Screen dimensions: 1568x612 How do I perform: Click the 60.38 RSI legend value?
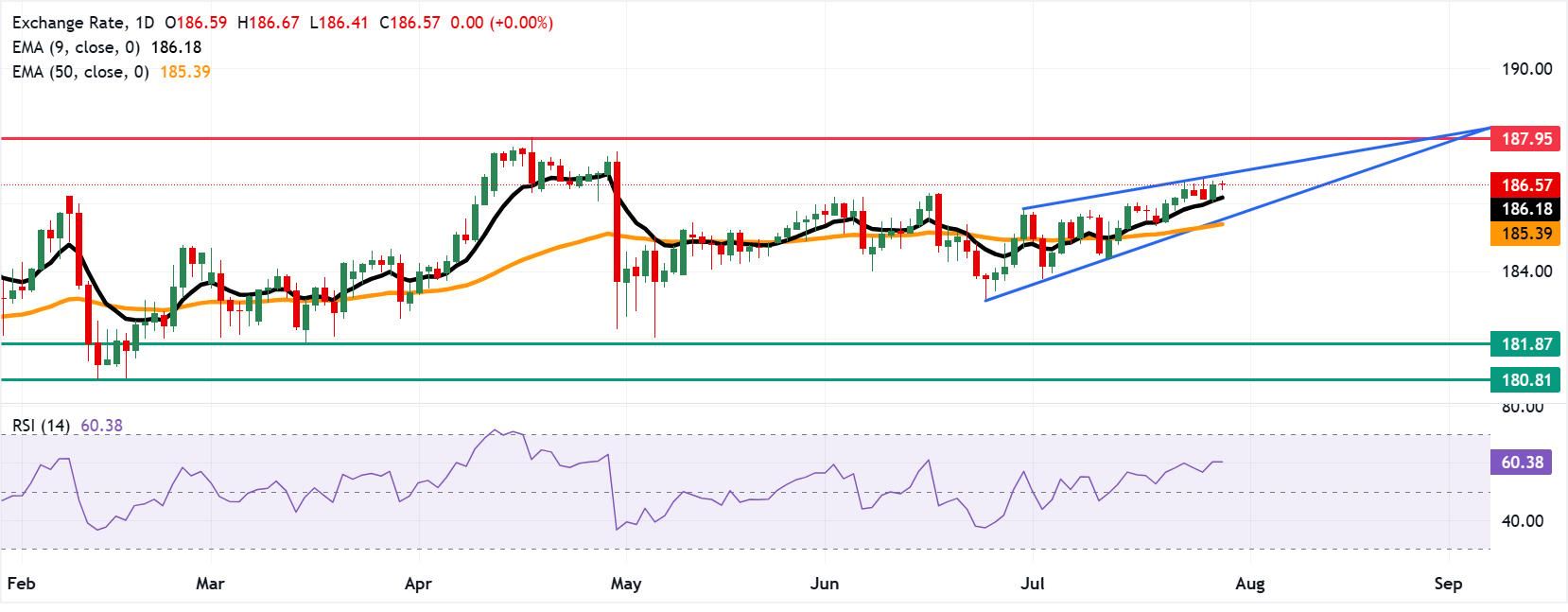pos(100,427)
